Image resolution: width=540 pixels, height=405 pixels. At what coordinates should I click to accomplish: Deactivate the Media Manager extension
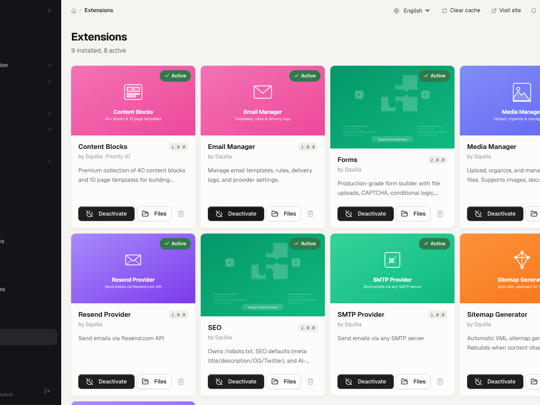[495, 214]
